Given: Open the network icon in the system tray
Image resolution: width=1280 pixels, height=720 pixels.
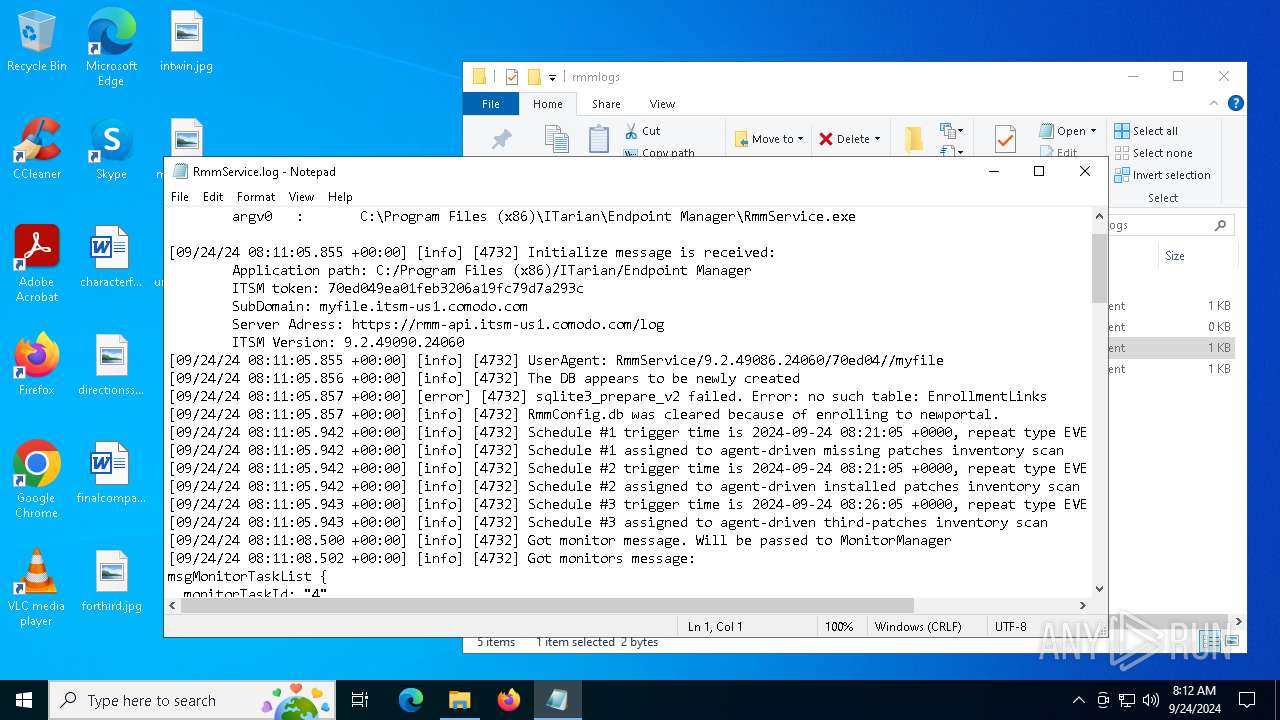Looking at the screenshot, I should (x=1127, y=700).
